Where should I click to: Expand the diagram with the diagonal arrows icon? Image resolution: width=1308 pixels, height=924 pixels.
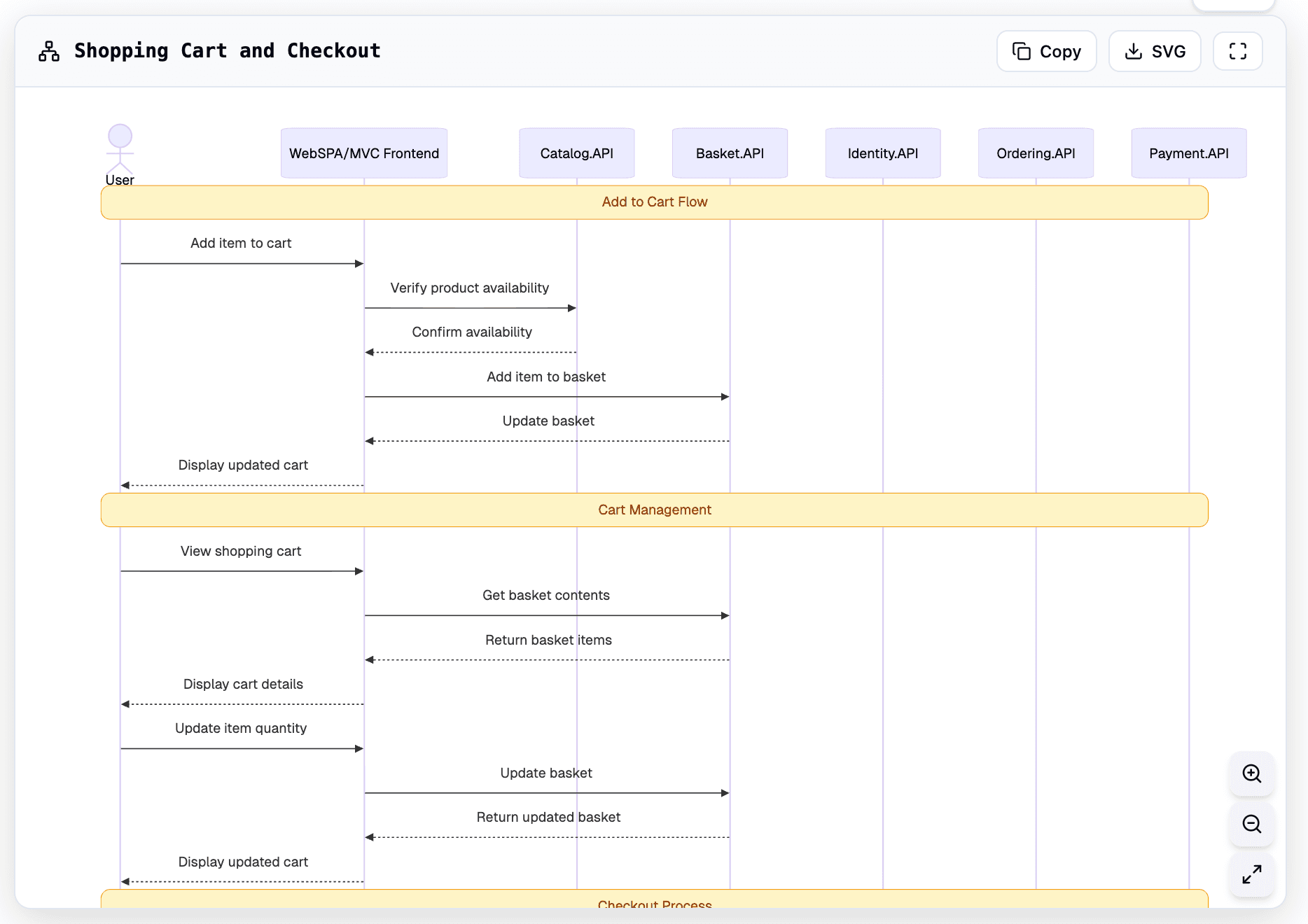tap(1251, 874)
